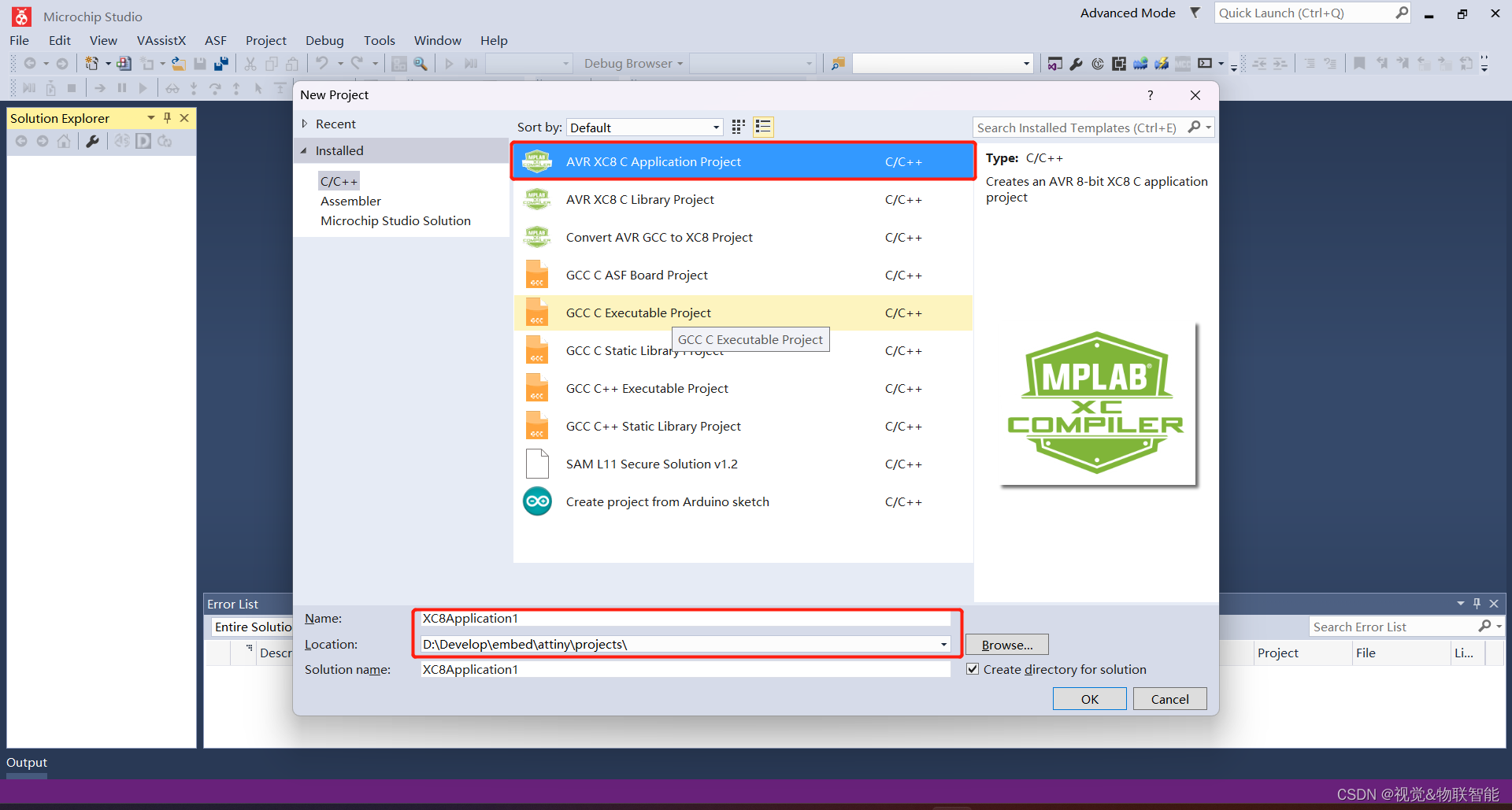Click the Solution Explorer Properties wrench icon
Viewport: 1512px width, 810px height.
click(x=92, y=141)
